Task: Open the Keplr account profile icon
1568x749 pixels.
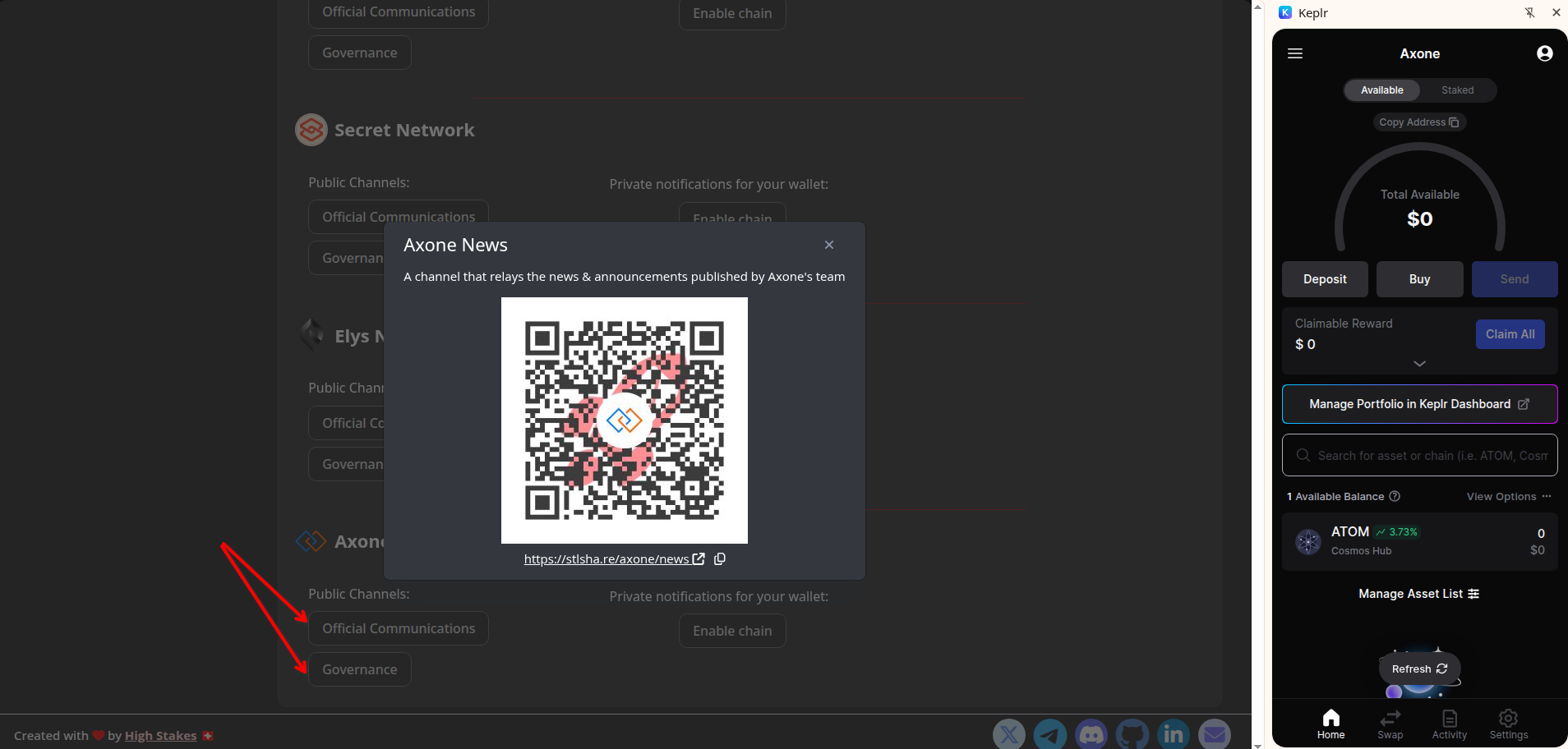Action: (x=1545, y=53)
